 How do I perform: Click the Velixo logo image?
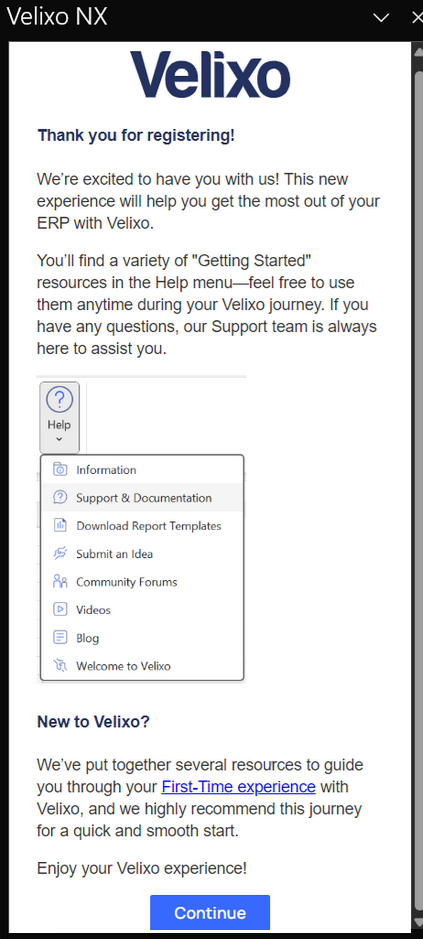[210, 75]
